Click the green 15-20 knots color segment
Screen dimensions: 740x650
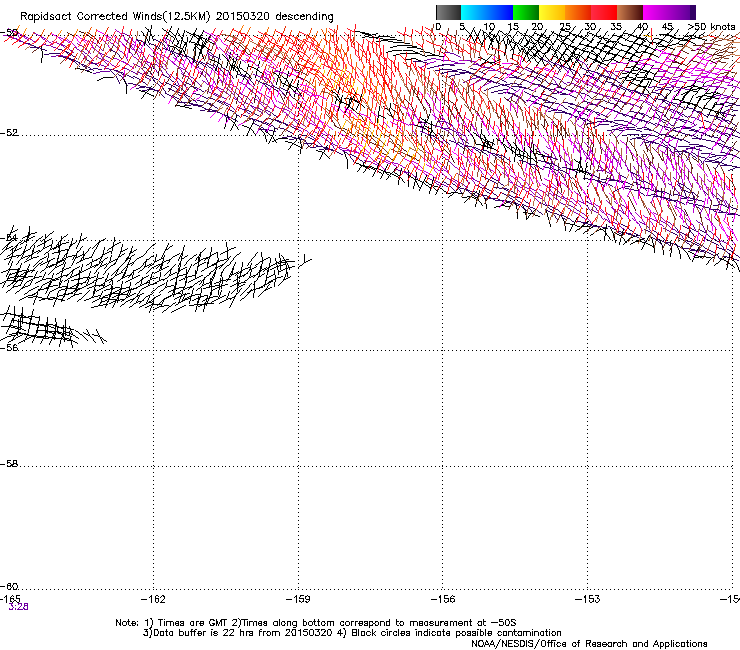click(526, 12)
